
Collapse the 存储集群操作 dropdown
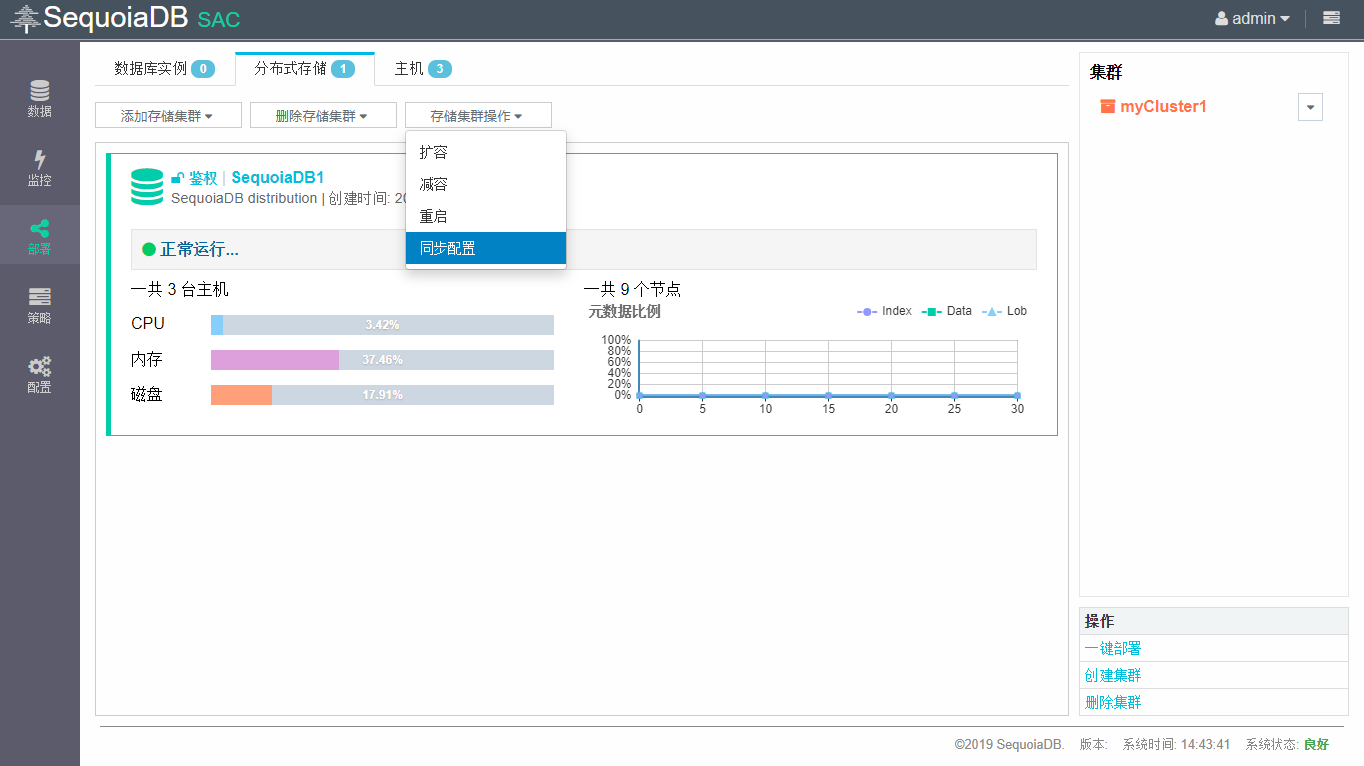coord(478,116)
